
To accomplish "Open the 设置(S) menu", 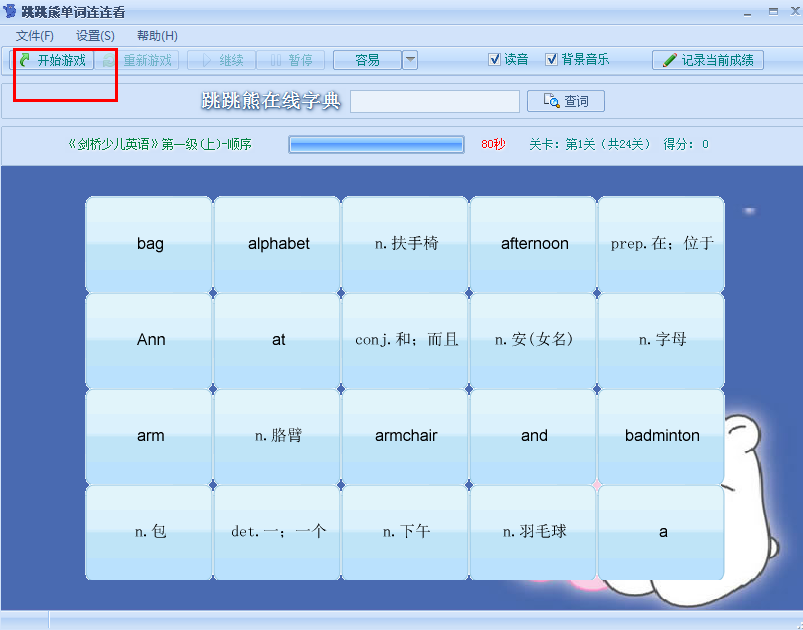I will [x=95, y=36].
